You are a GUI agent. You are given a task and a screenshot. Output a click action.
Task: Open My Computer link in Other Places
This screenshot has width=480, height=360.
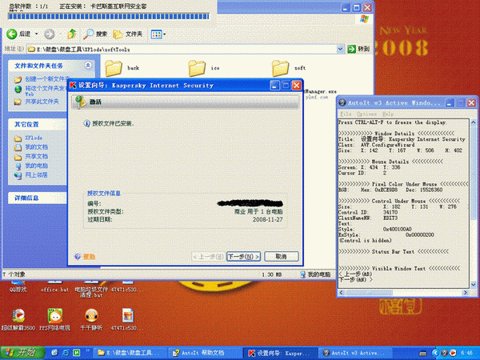pos(36,166)
